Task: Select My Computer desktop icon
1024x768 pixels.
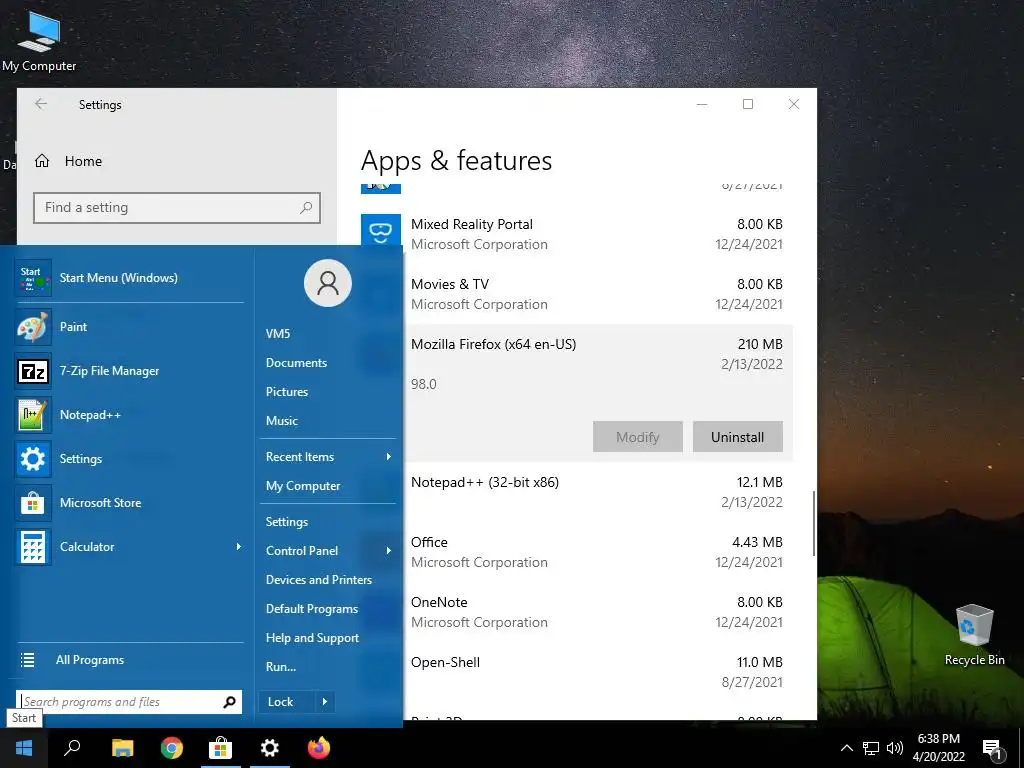Action: tap(39, 40)
